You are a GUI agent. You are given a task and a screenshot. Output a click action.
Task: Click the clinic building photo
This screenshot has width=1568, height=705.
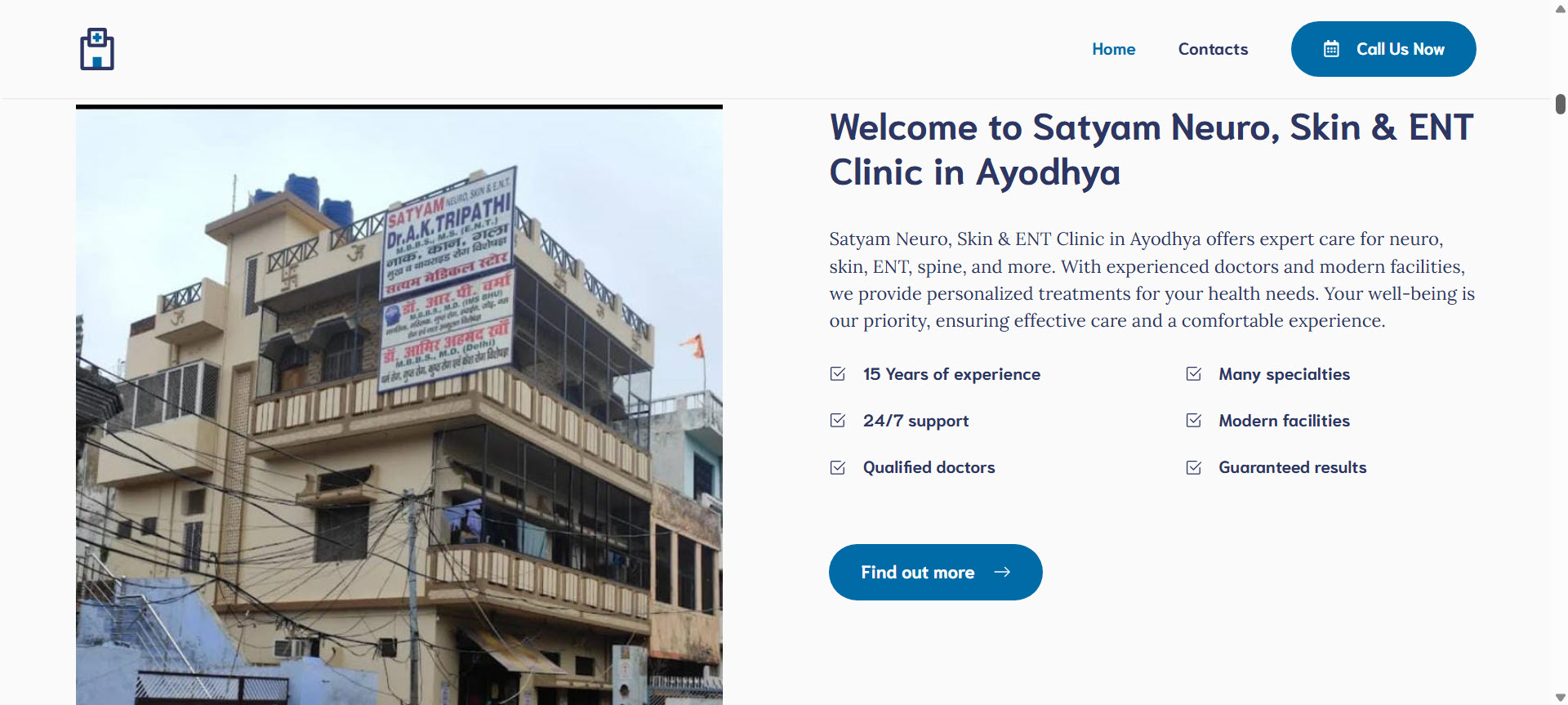399,406
